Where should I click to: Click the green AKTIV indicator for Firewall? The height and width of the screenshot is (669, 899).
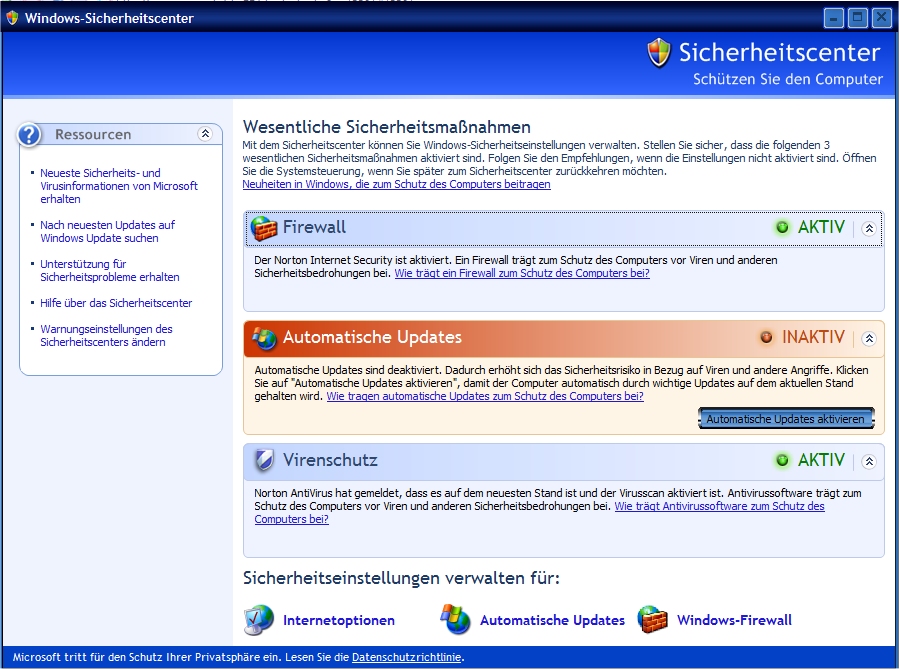click(782, 228)
